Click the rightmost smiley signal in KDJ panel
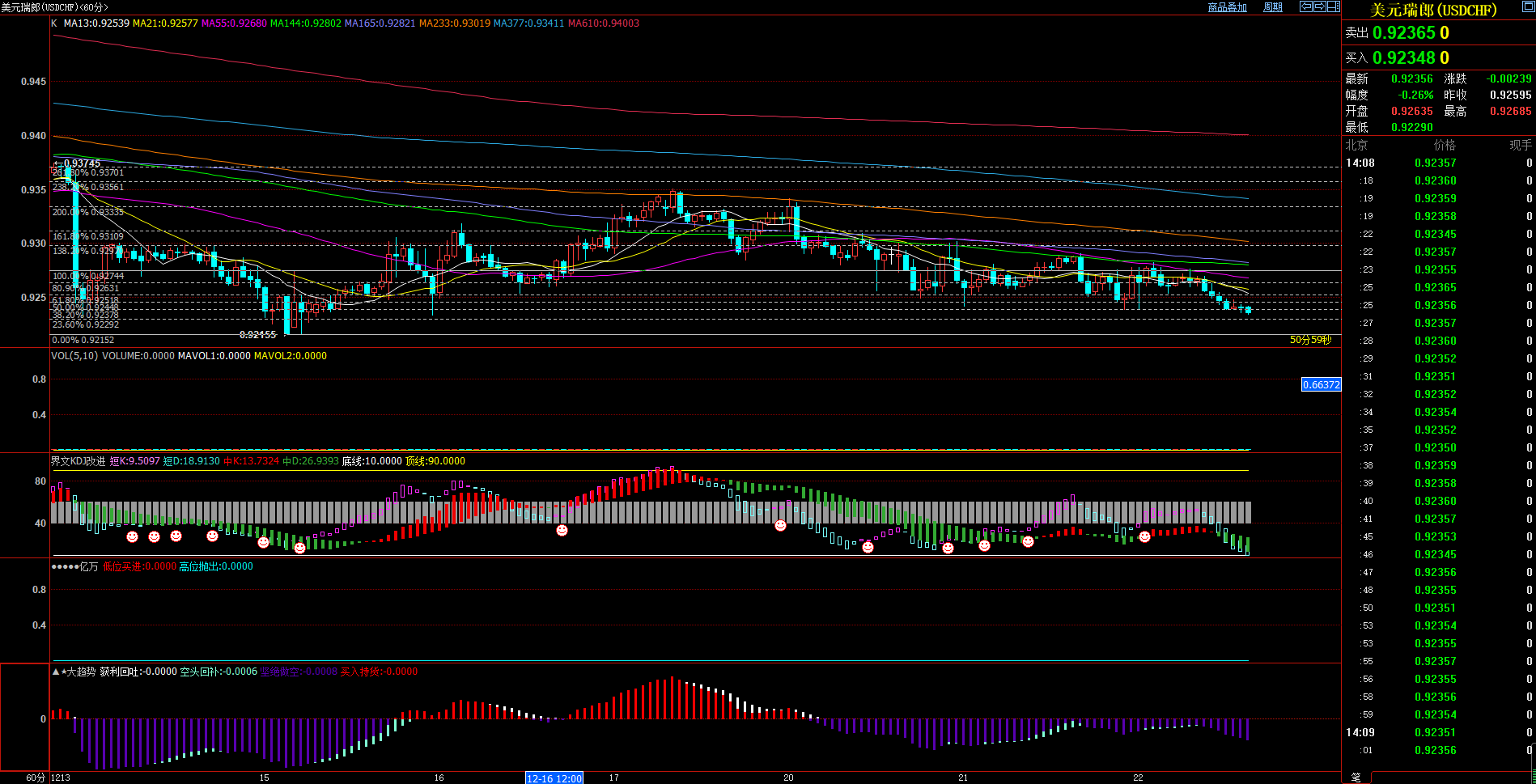Screen dimensions: 1536x784 1144,536
